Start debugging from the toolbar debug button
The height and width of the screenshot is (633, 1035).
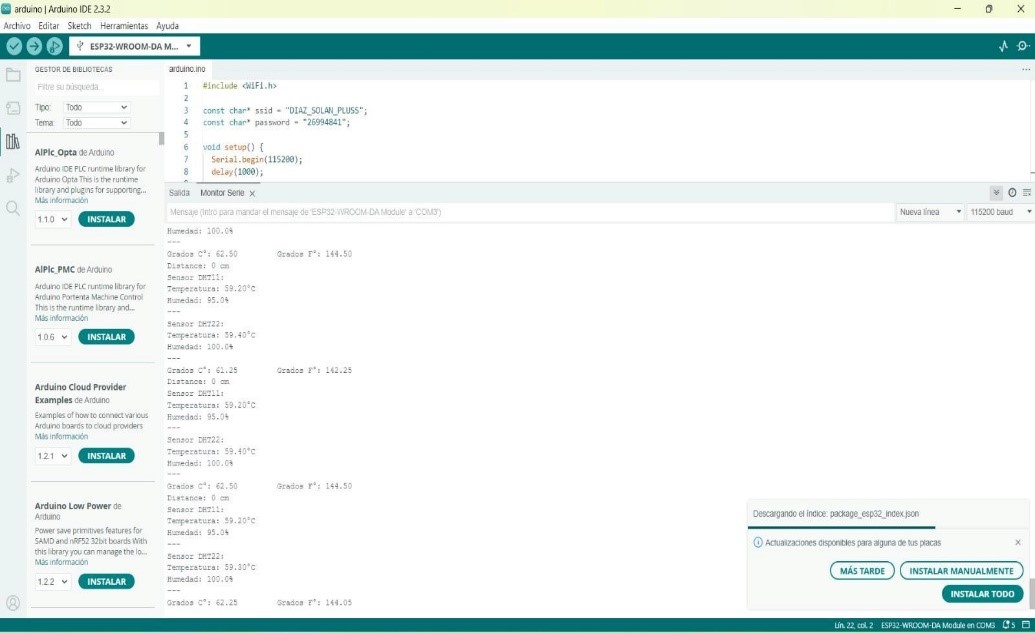point(55,46)
